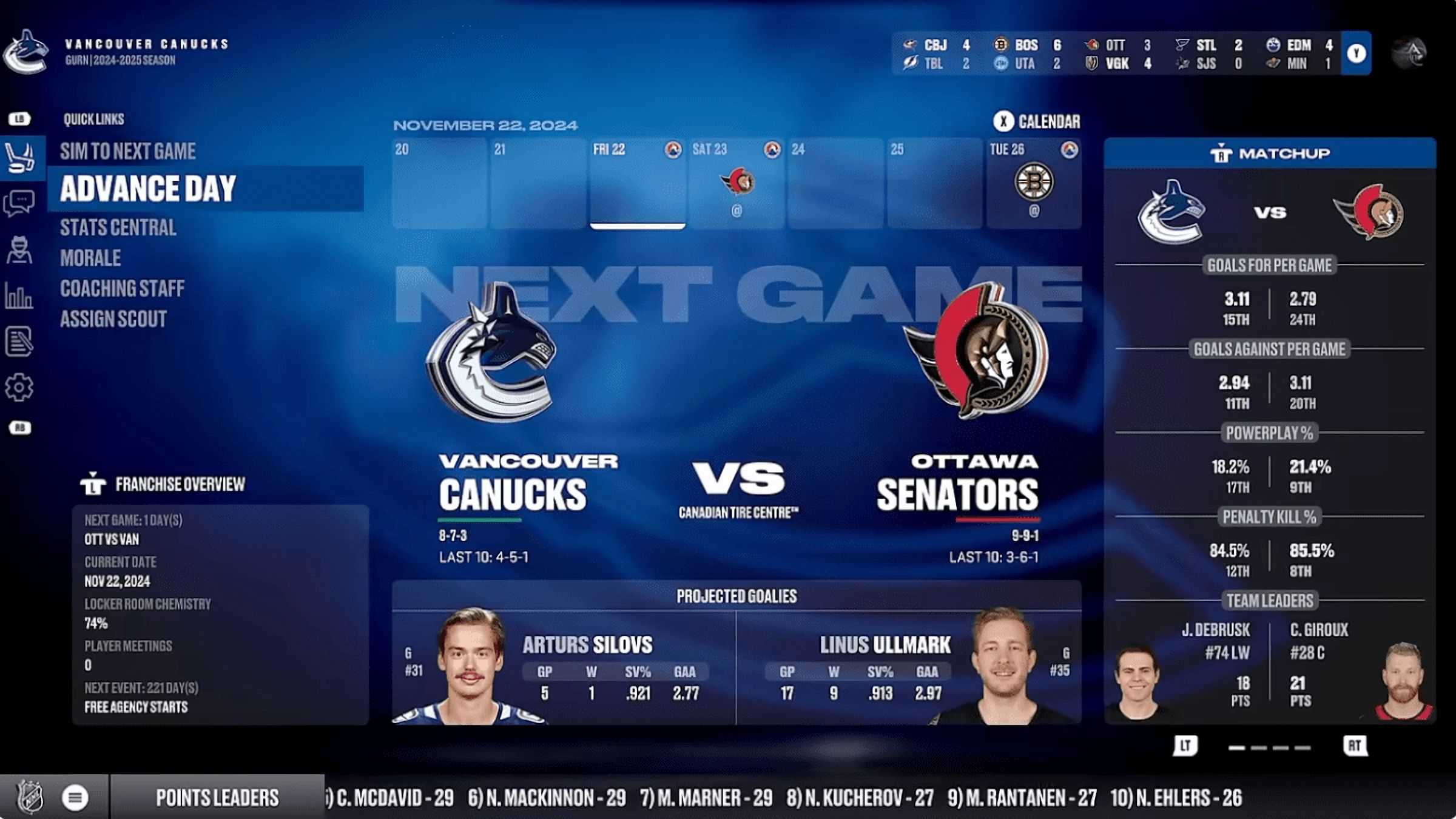Navigate to Morale section

tap(90, 257)
